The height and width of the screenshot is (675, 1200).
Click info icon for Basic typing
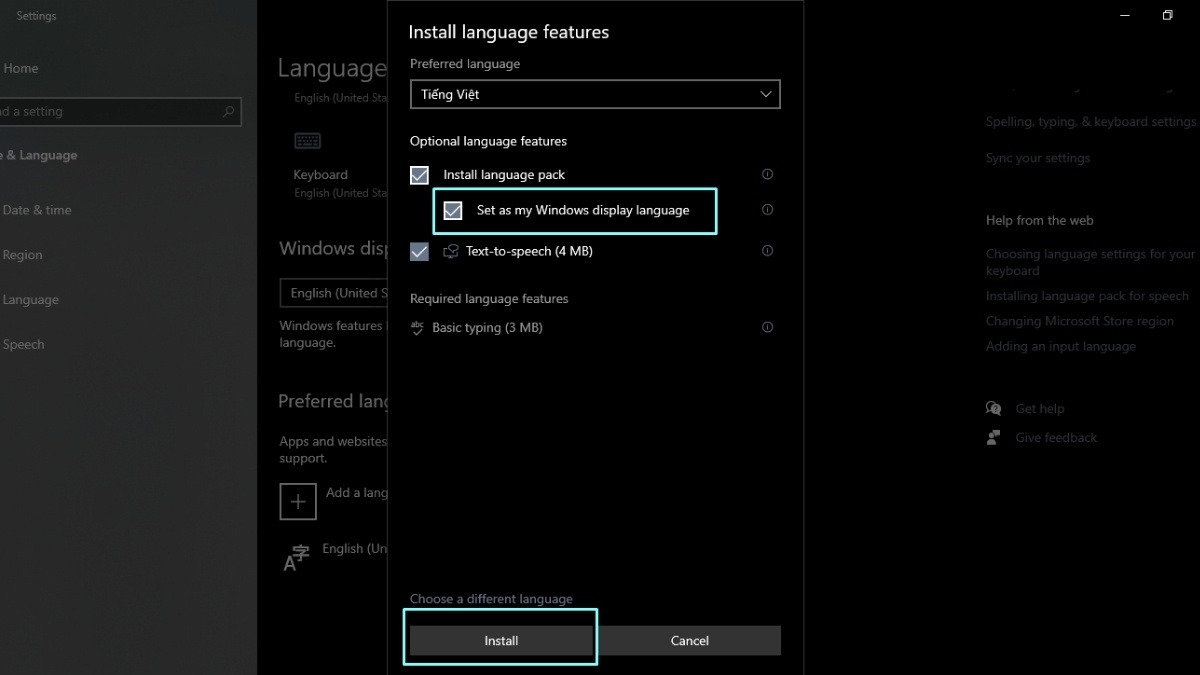point(768,327)
